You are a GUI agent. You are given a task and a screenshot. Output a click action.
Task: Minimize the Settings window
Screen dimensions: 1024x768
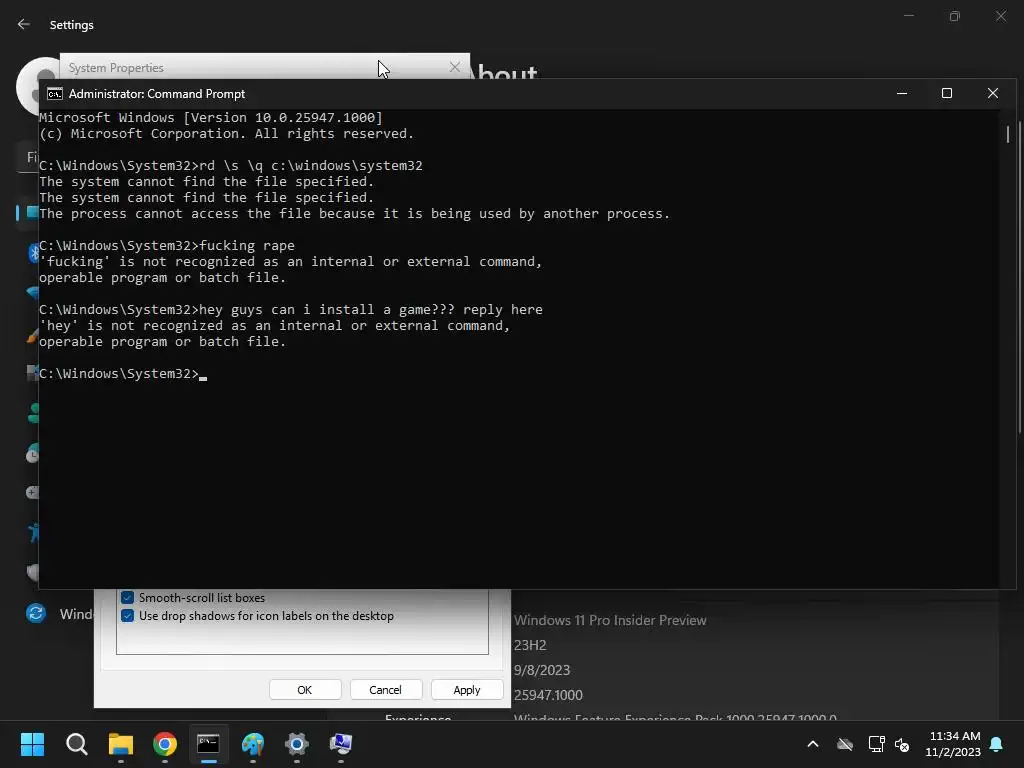(x=908, y=16)
